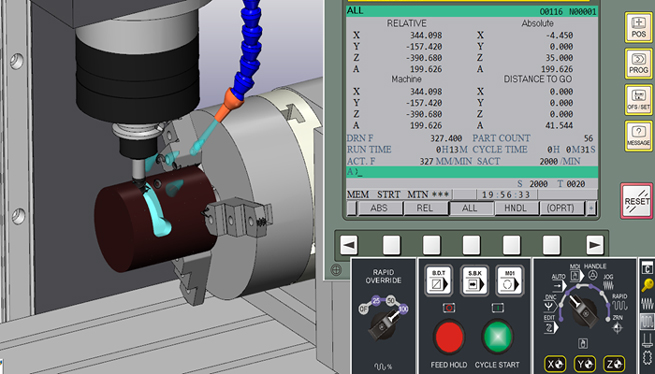Click the right arrow soft key
The height and width of the screenshot is (374, 655).
[x=594, y=245]
